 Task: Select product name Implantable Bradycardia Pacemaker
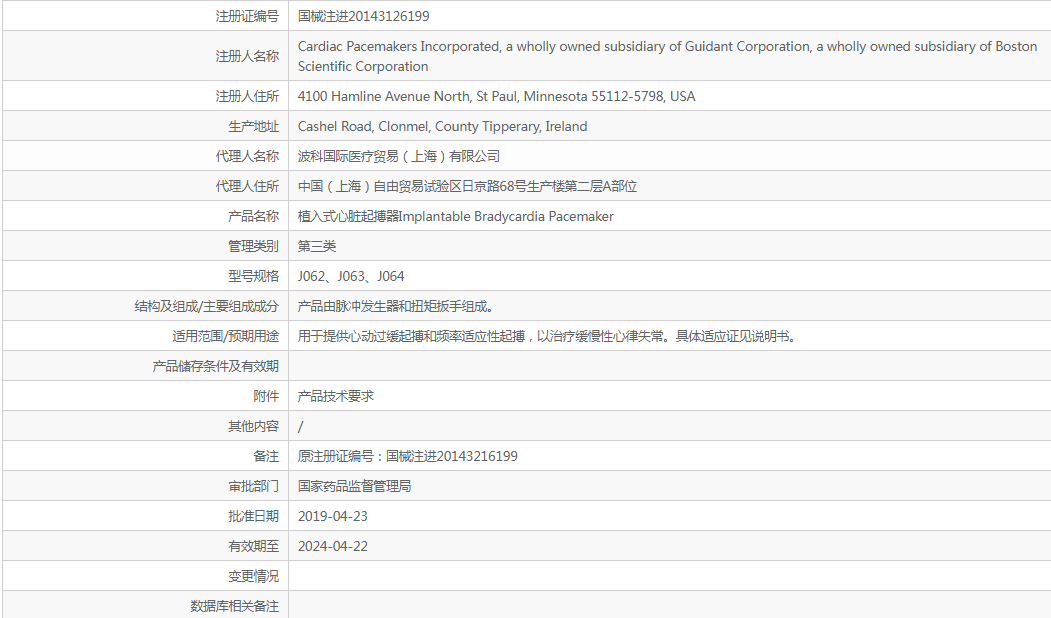[456, 216]
